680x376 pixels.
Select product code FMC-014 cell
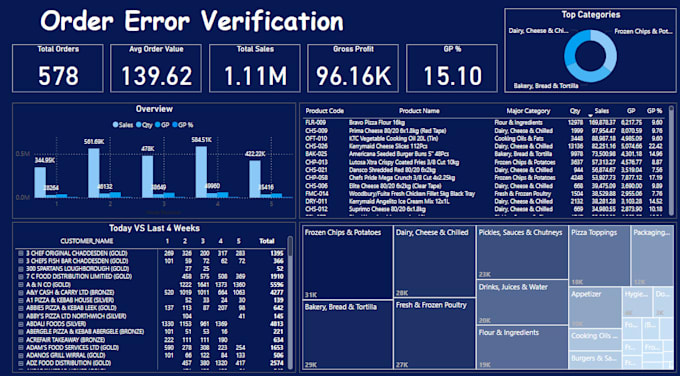click(317, 194)
